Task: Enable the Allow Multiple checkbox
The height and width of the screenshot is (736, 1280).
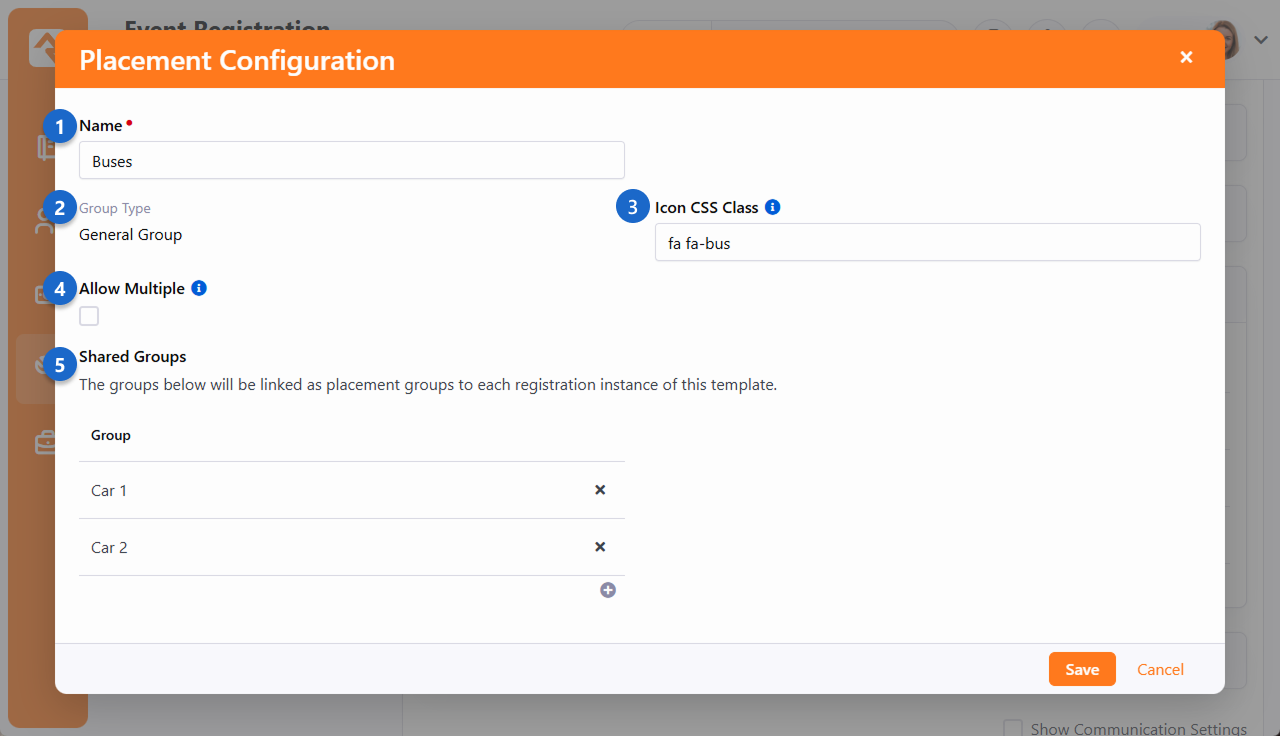Action: (x=89, y=317)
